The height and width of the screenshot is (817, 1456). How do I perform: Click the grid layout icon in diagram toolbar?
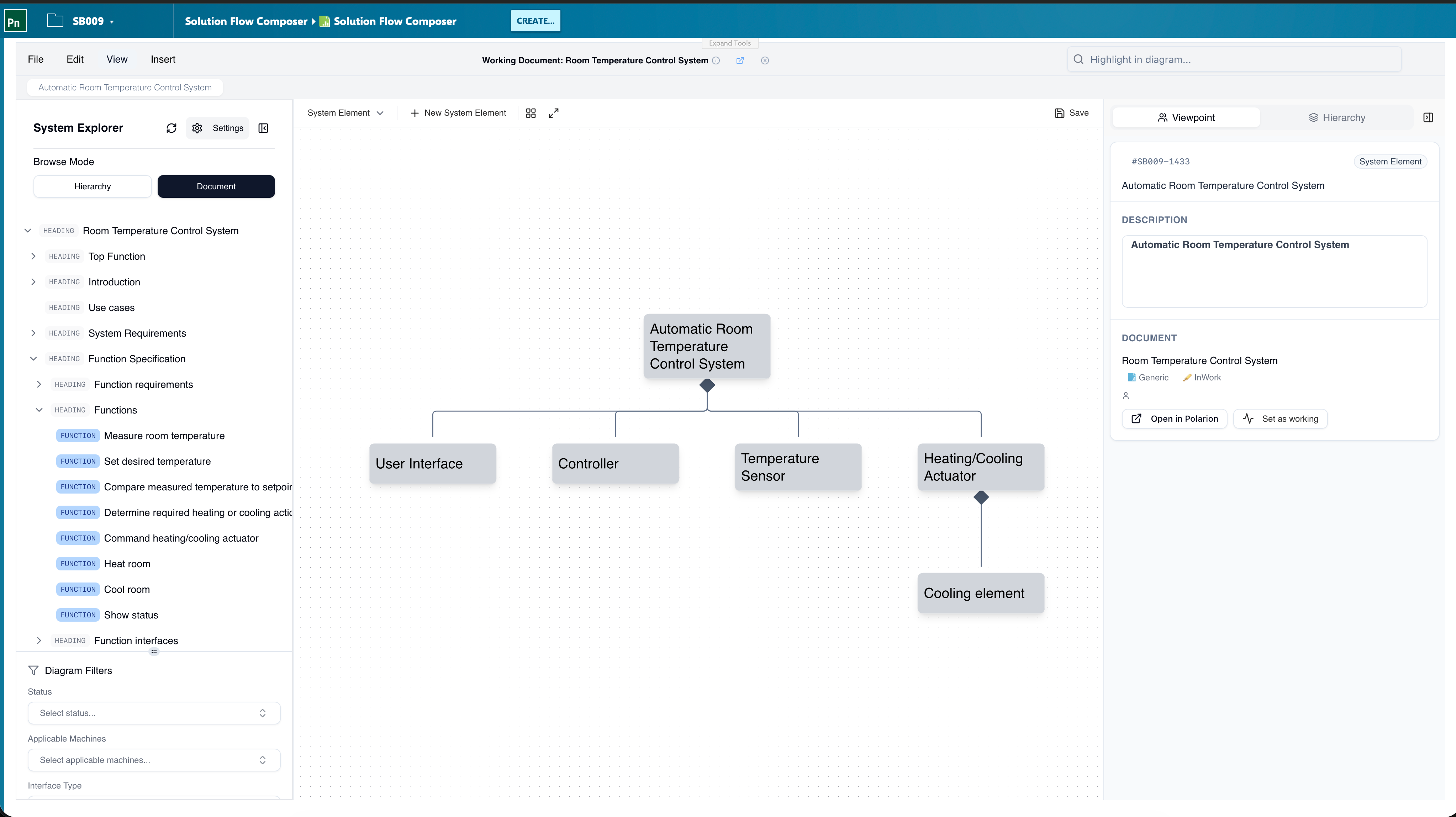tap(531, 113)
